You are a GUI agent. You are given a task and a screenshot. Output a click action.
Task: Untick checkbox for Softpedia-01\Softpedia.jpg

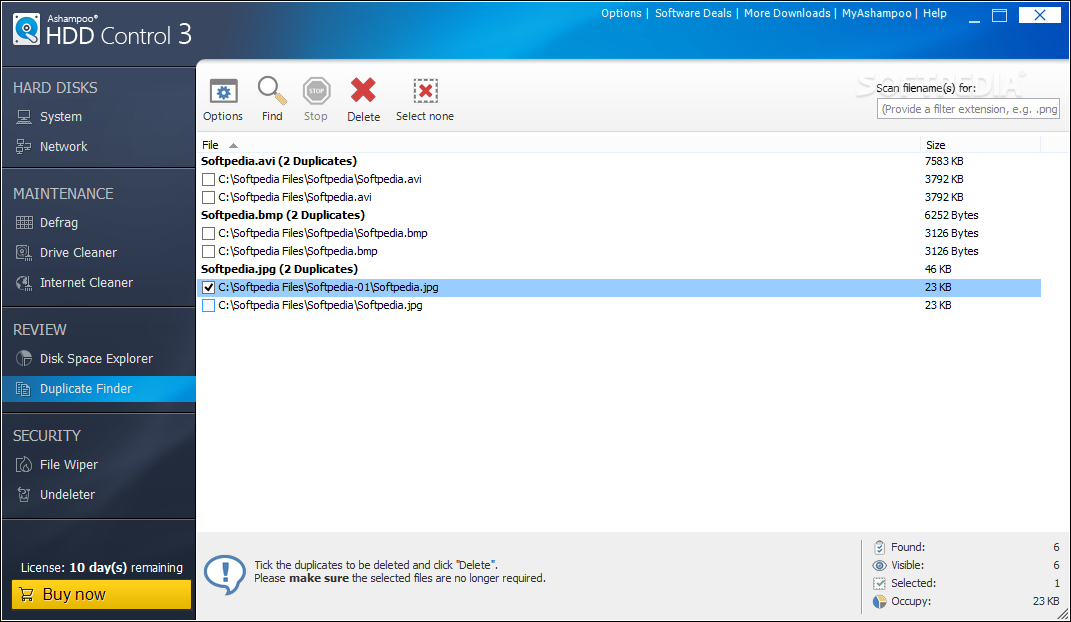208,287
